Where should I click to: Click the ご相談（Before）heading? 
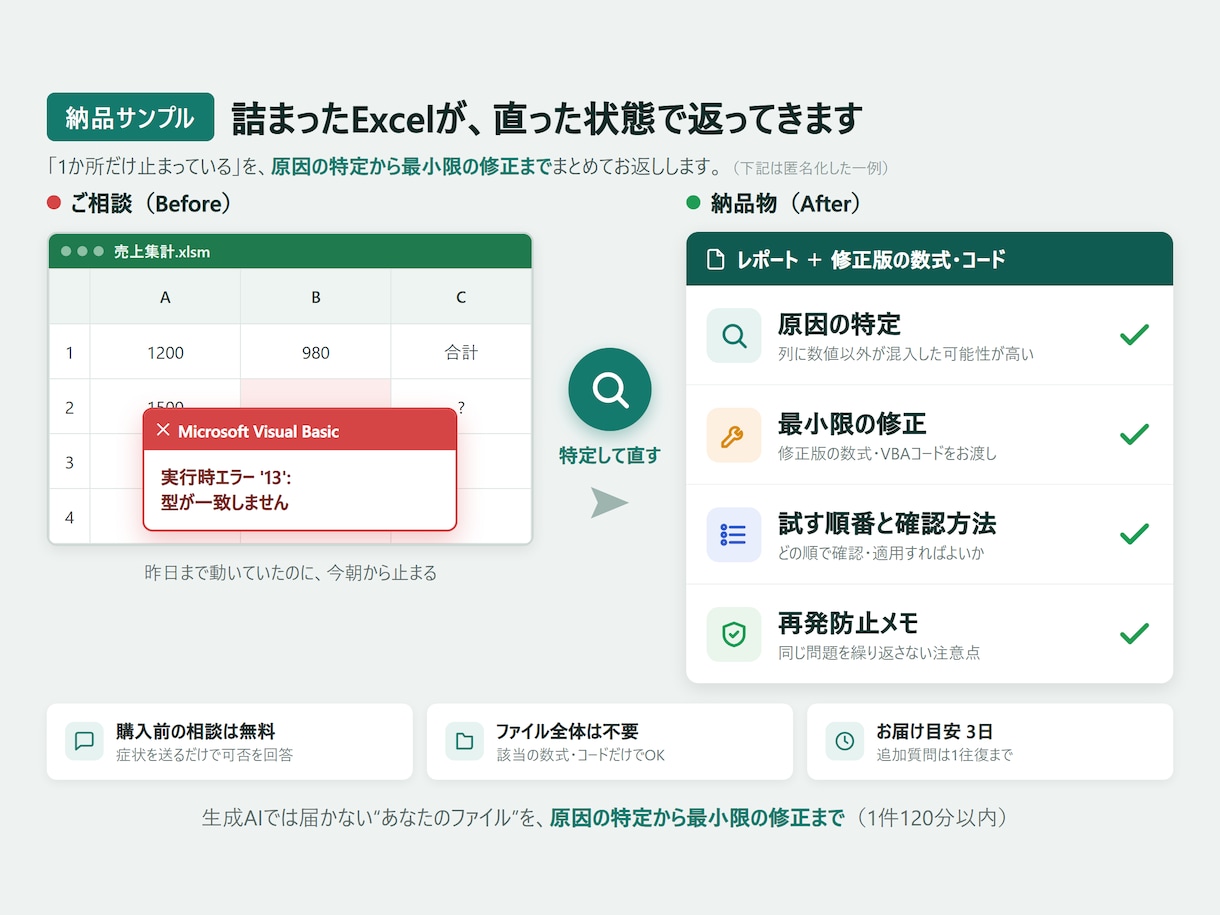(x=151, y=204)
